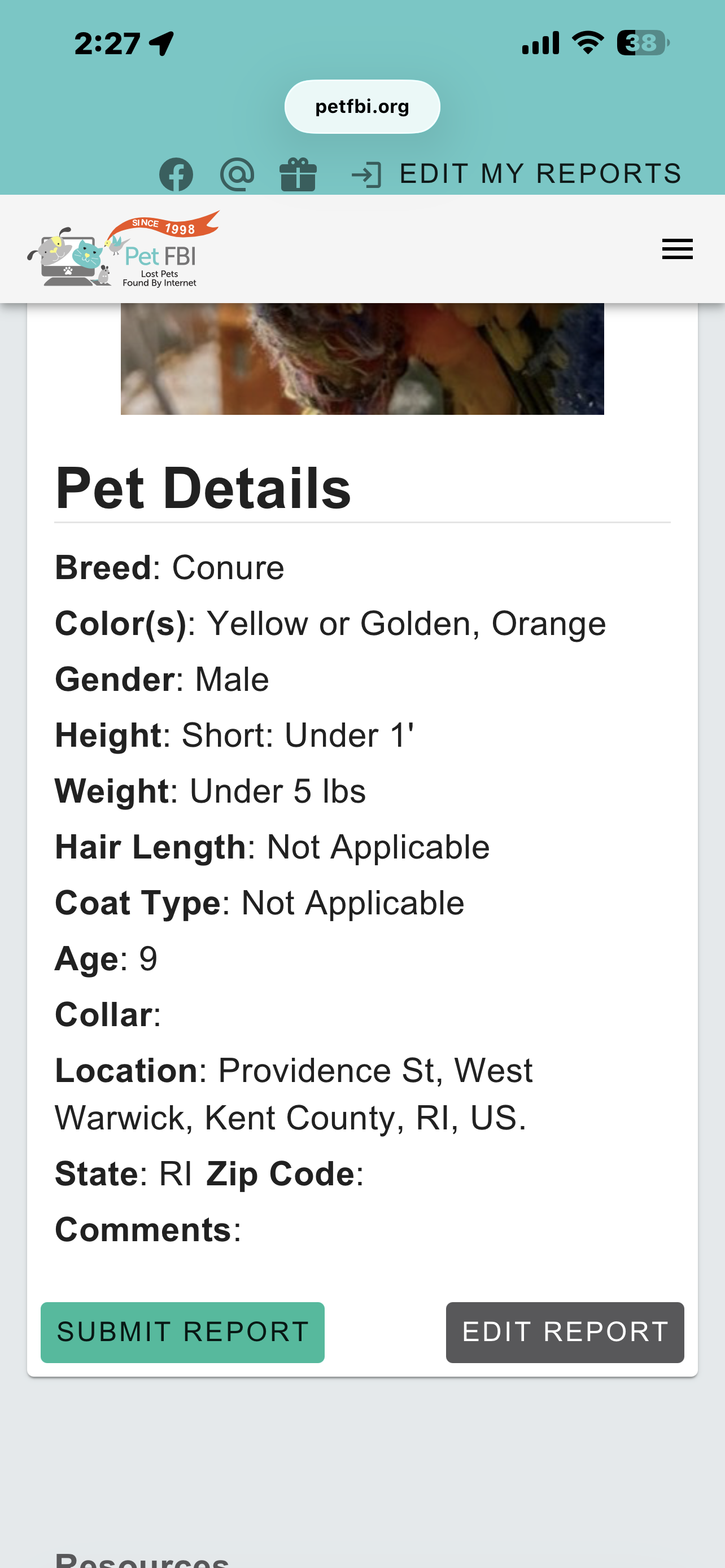Tap the Providence St location text
Screen dimensions: 725x1568
pos(294,1094)
